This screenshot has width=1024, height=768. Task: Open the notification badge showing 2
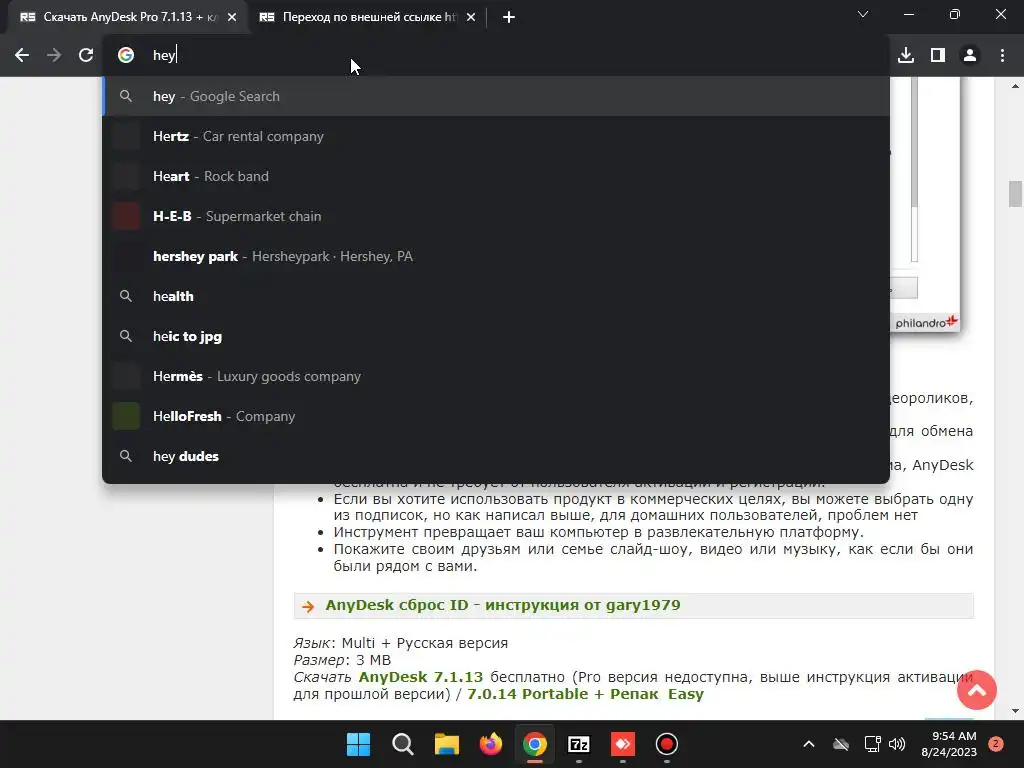click(996, 744)
